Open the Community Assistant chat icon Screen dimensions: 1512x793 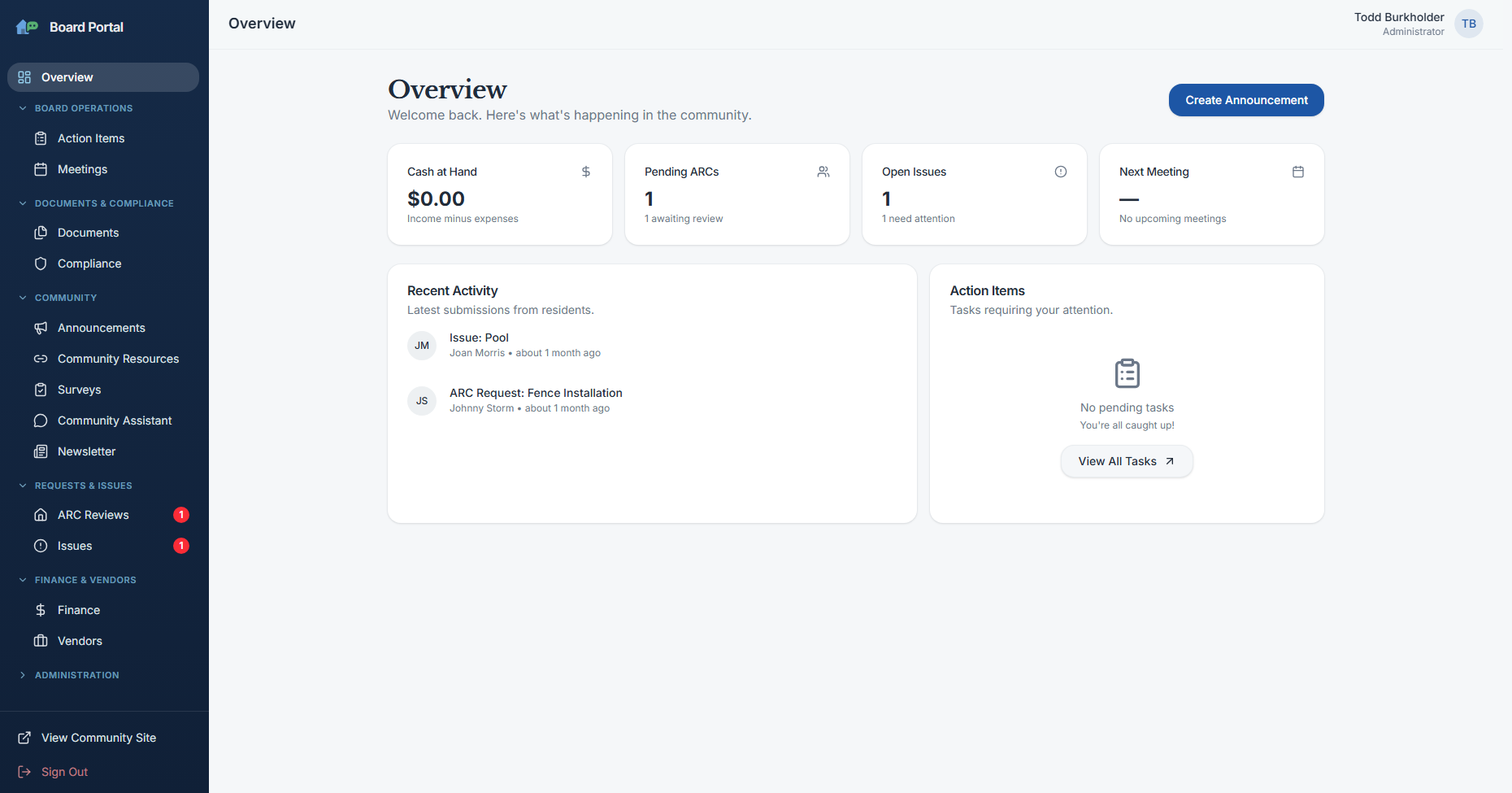click(x=41, y=420)
